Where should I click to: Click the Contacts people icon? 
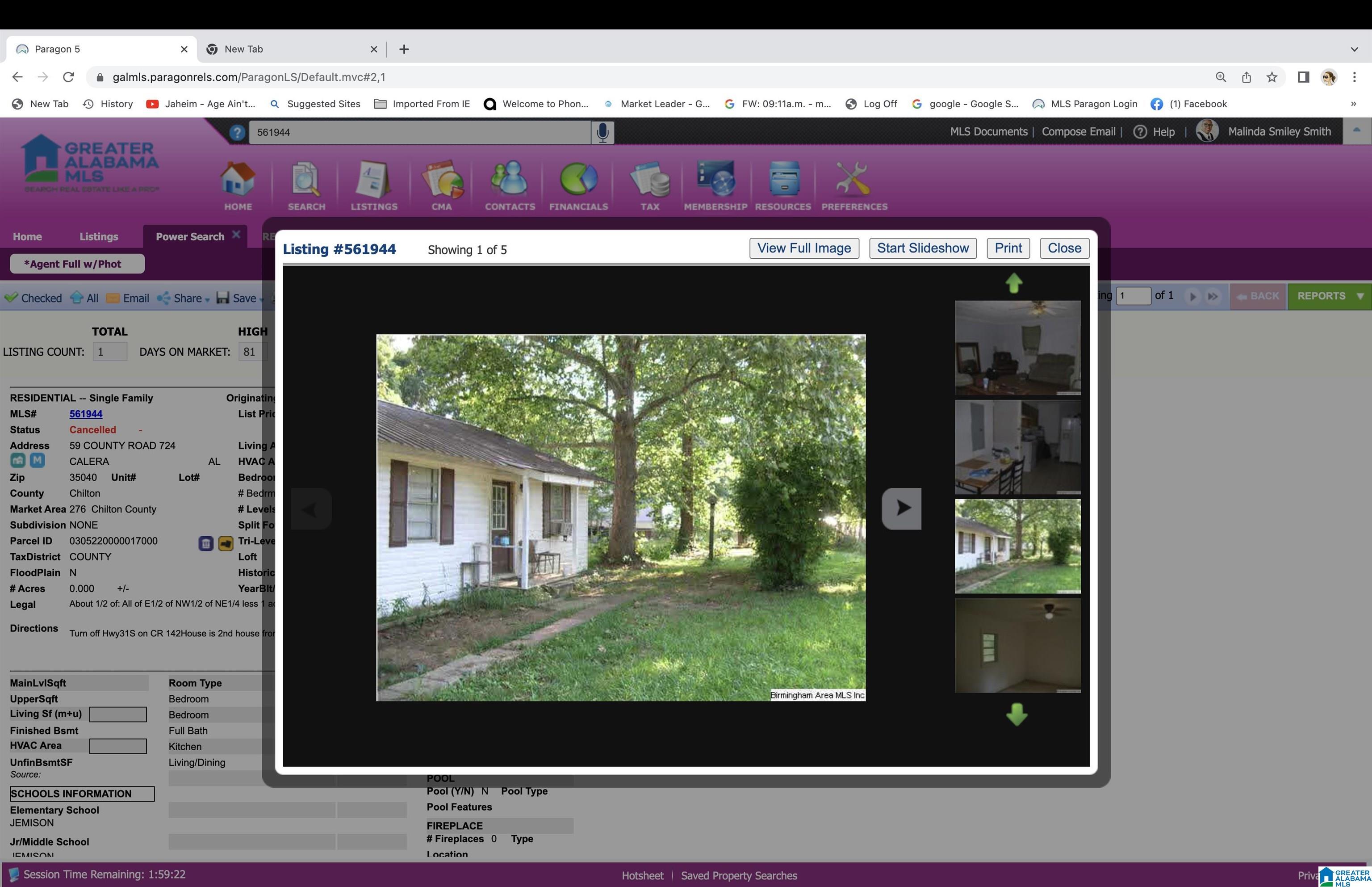[510, 179]
